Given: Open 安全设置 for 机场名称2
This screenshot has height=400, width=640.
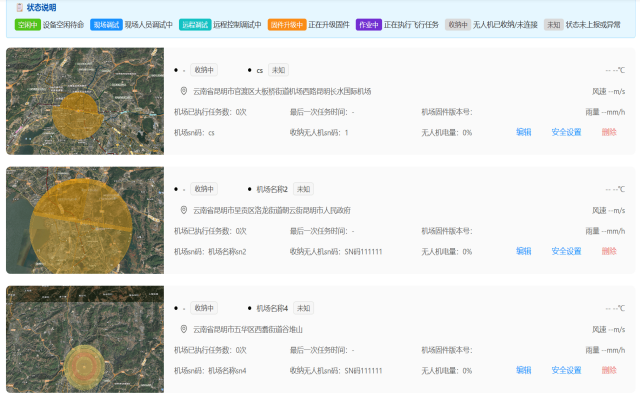Looking at the screenshot, I should pos(566,251).
